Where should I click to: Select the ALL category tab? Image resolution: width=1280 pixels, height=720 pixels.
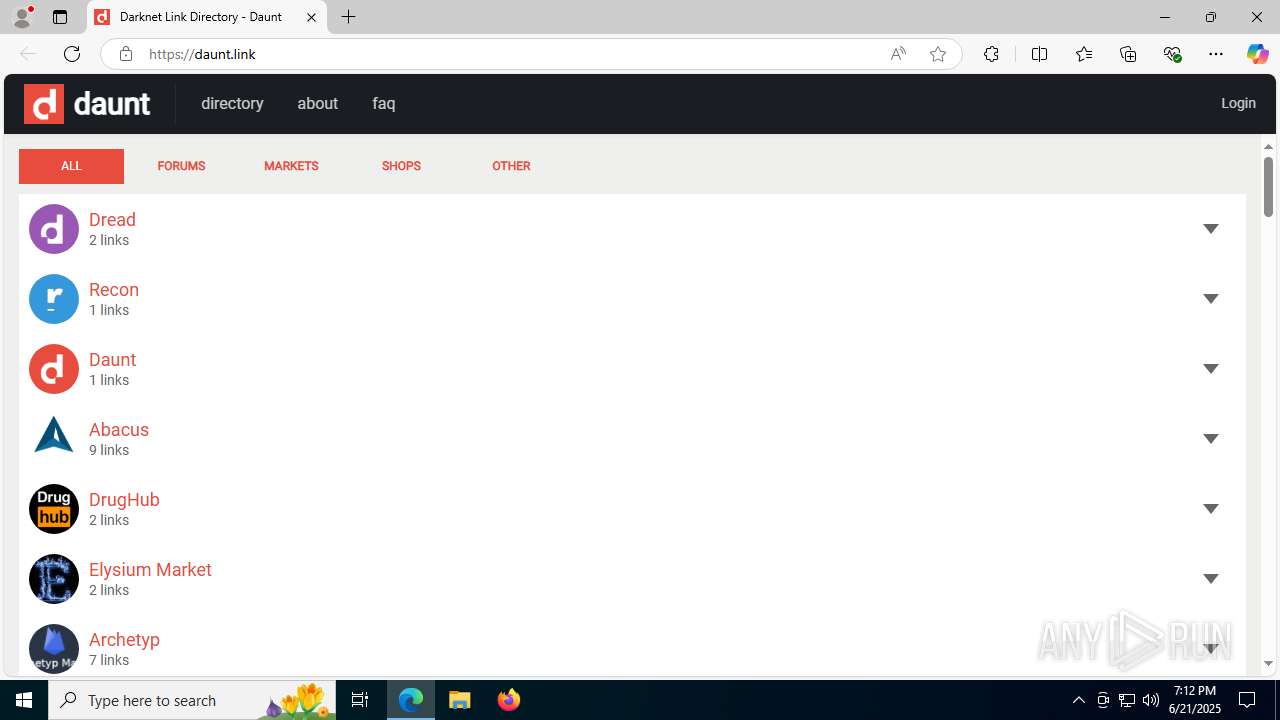(71, 166)
